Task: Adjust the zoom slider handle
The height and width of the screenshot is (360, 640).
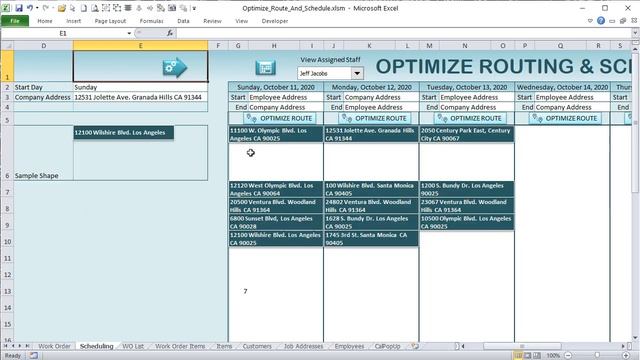Action: pos(597,356)
